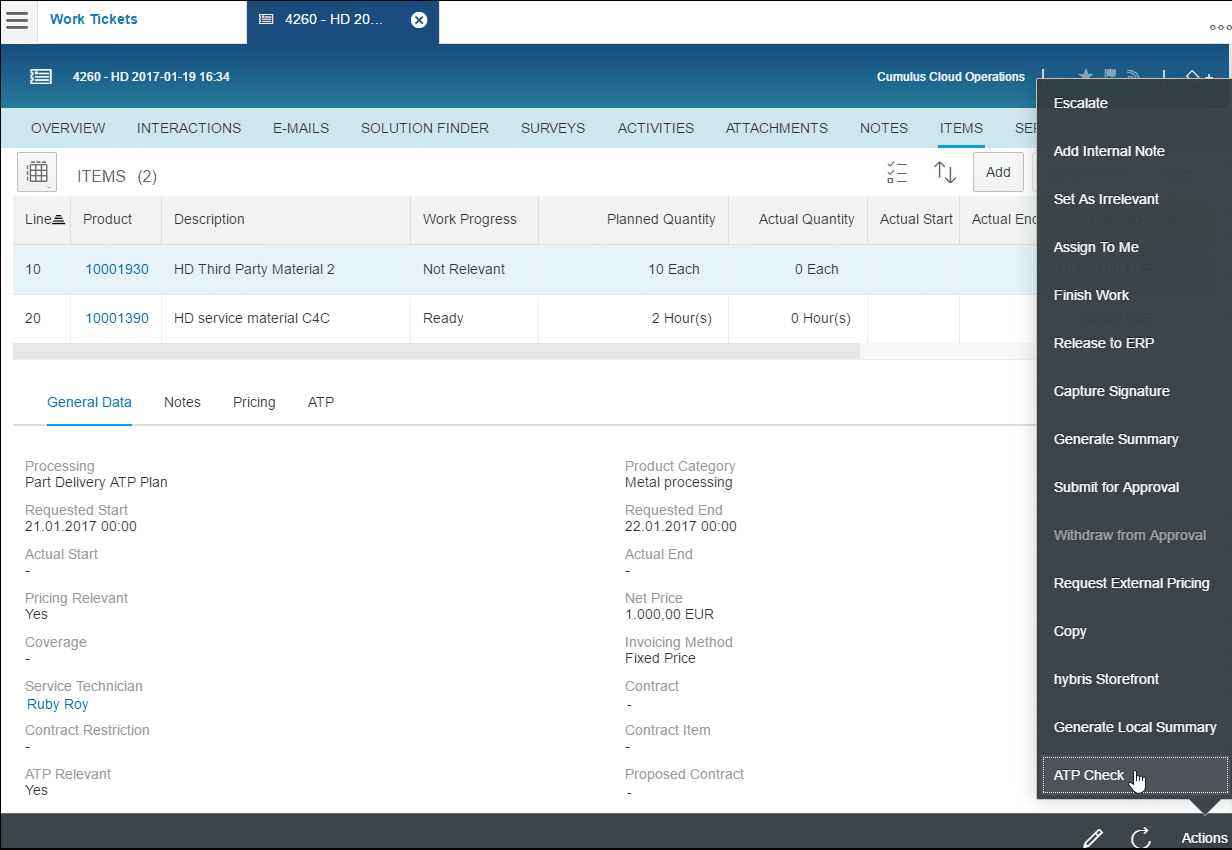Viewport: 1232px width, 850px height.
Task: Select Escalate from the actions list
Action: [1080, 103]
